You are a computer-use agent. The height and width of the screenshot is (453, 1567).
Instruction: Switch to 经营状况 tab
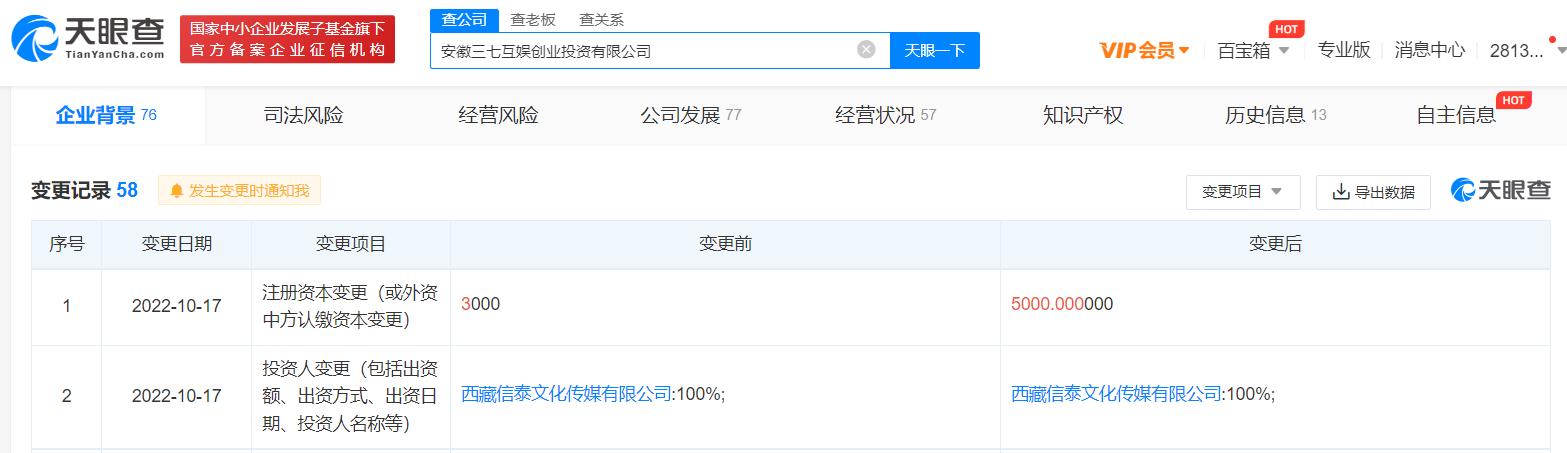[886, 115]
